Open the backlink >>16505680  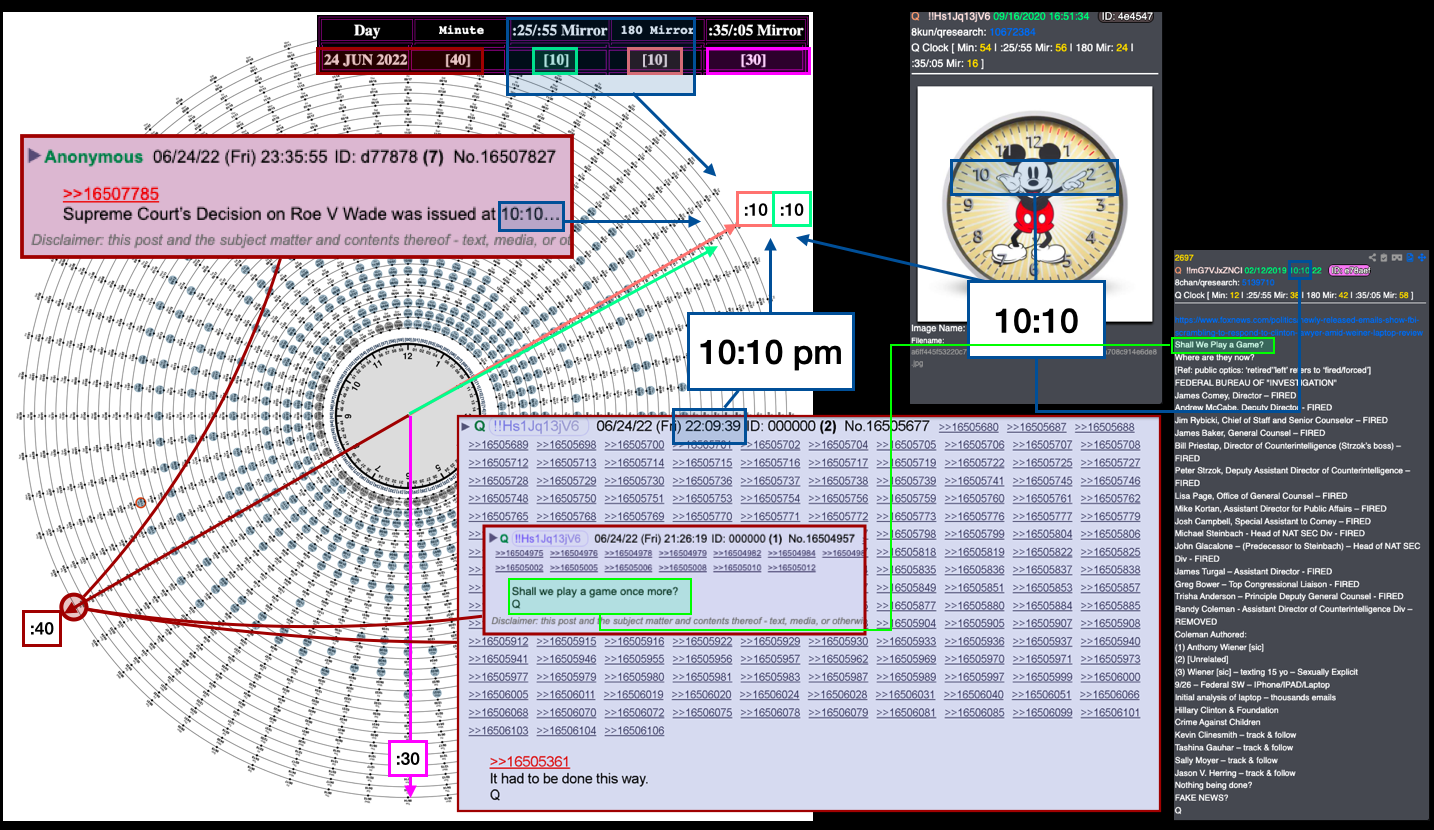968,427
